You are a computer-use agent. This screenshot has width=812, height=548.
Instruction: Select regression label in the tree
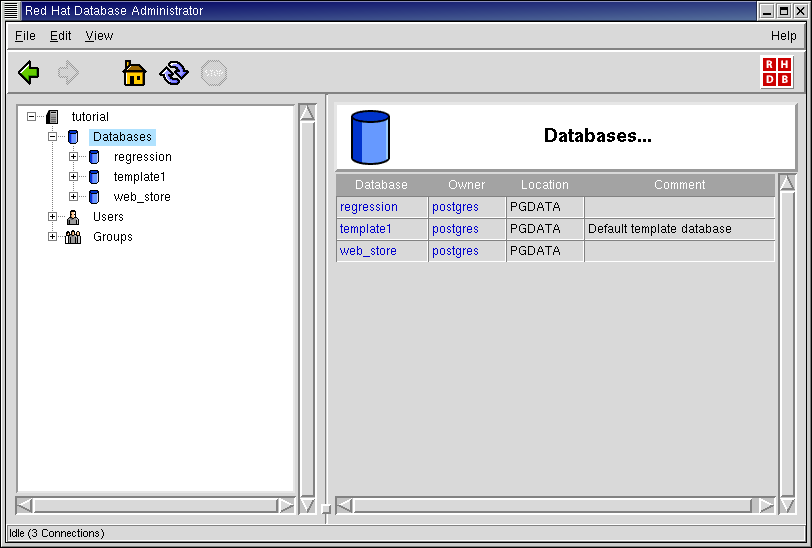click(142, 156)
